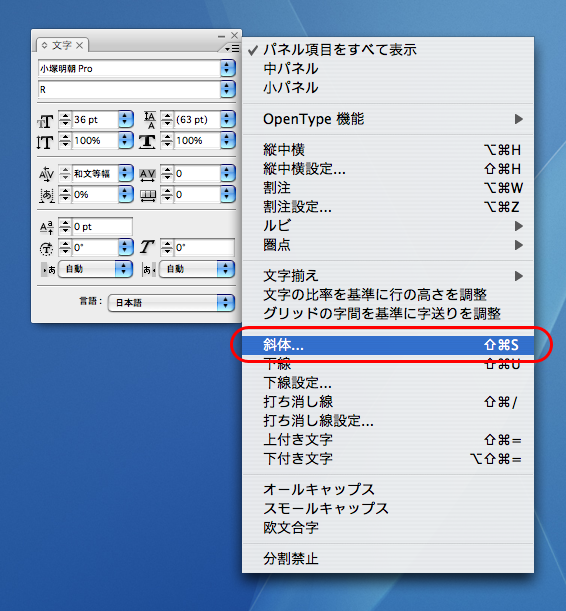Image resolution: width=566 pixels, height=611 pixels.
Task: Open the tracking value dropdown
Action: click(227, 173)
